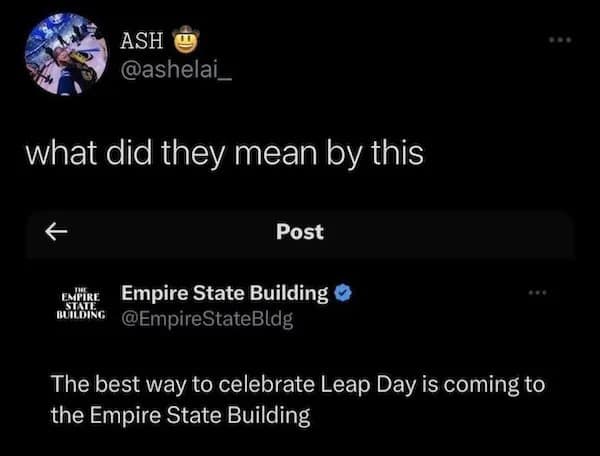The height and width of the screenshot is (456, 600).
Task: Click the words "is coming to" in the post
Action: click(x=489, y=385)
